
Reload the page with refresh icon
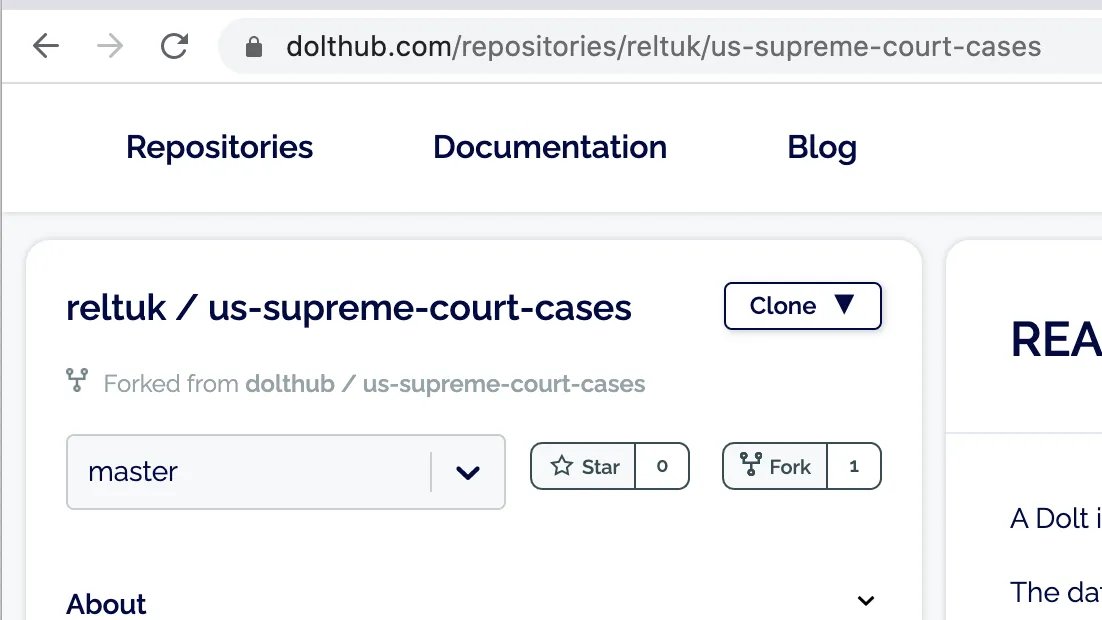click(175, 46)
